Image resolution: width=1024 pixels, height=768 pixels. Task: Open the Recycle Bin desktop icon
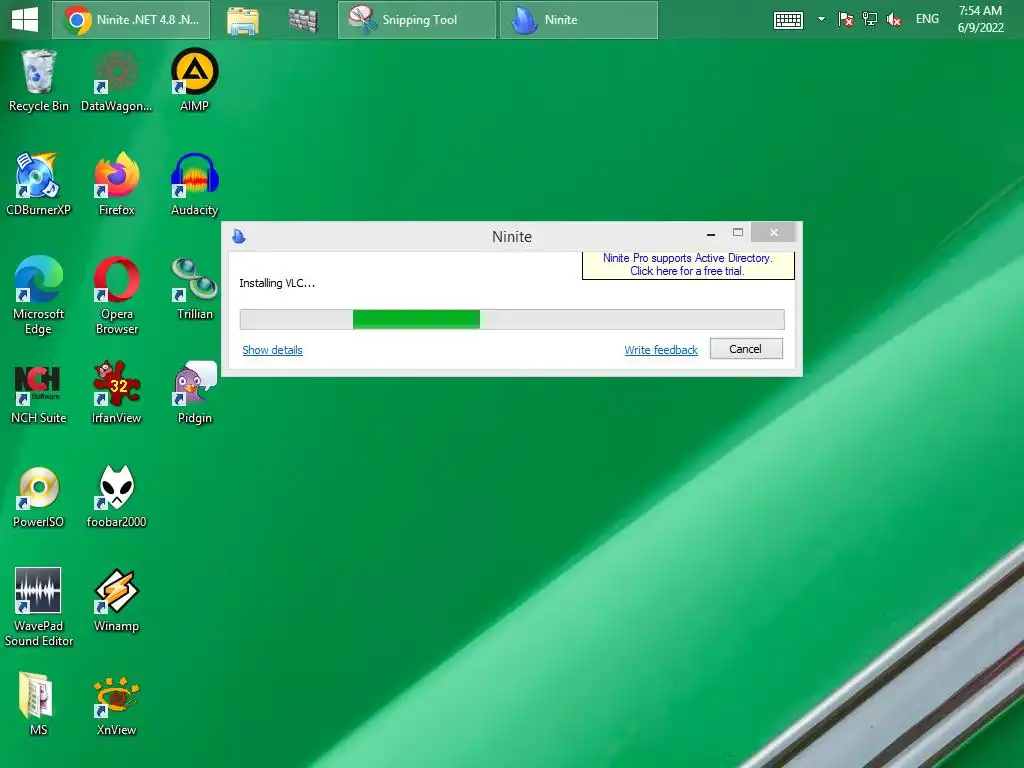pyautogui.click(x=38, y=81)
